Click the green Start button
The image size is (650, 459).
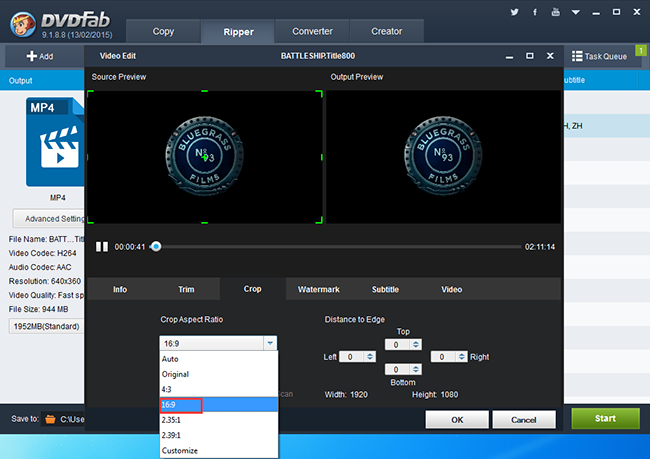(605, 418)
